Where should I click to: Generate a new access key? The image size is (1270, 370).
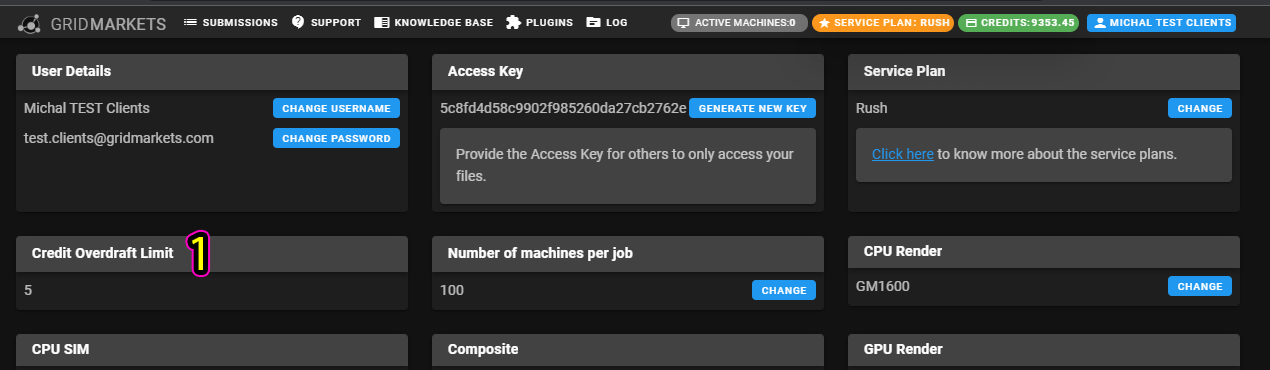pyautogui.click(x=752, y=108)
